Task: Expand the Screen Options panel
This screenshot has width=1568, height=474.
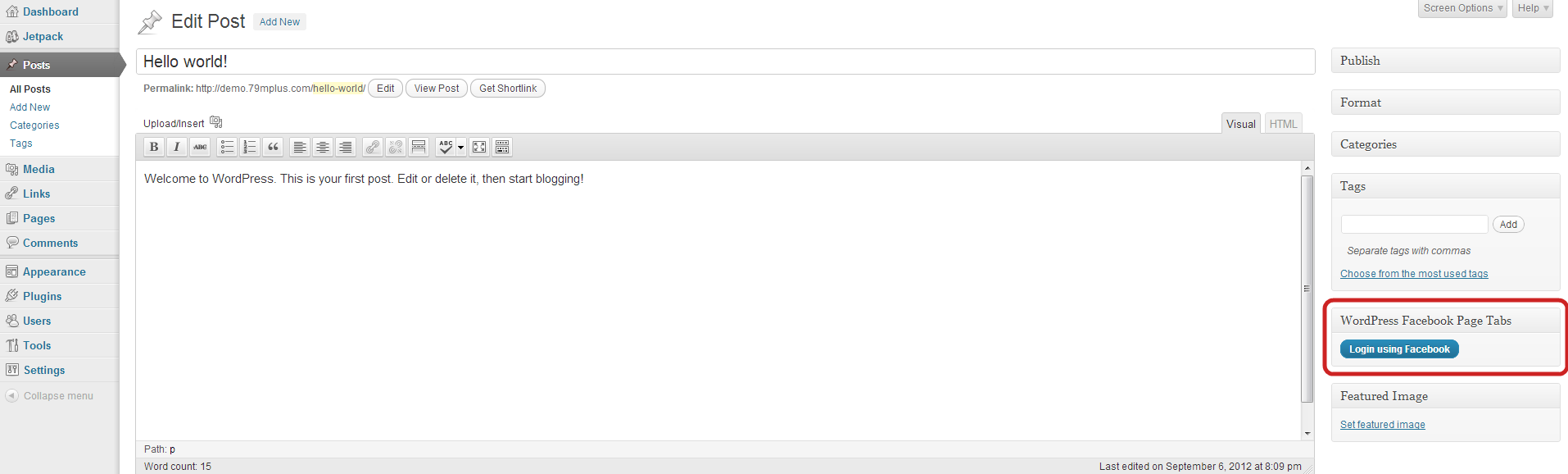Action: 1463,8
